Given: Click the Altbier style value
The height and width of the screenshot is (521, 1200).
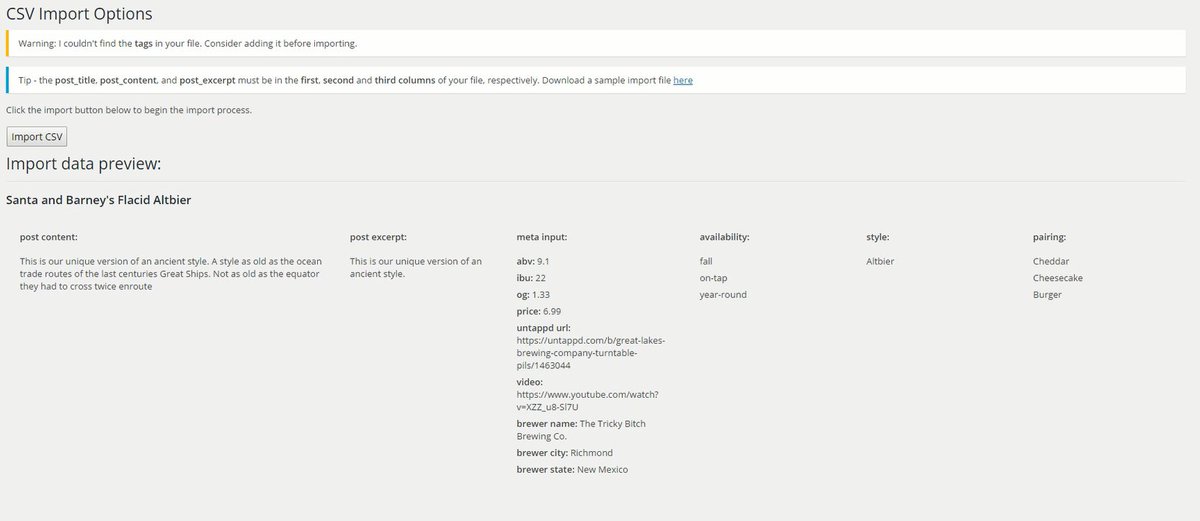Looking at the screenshot, I should (880, 261).
